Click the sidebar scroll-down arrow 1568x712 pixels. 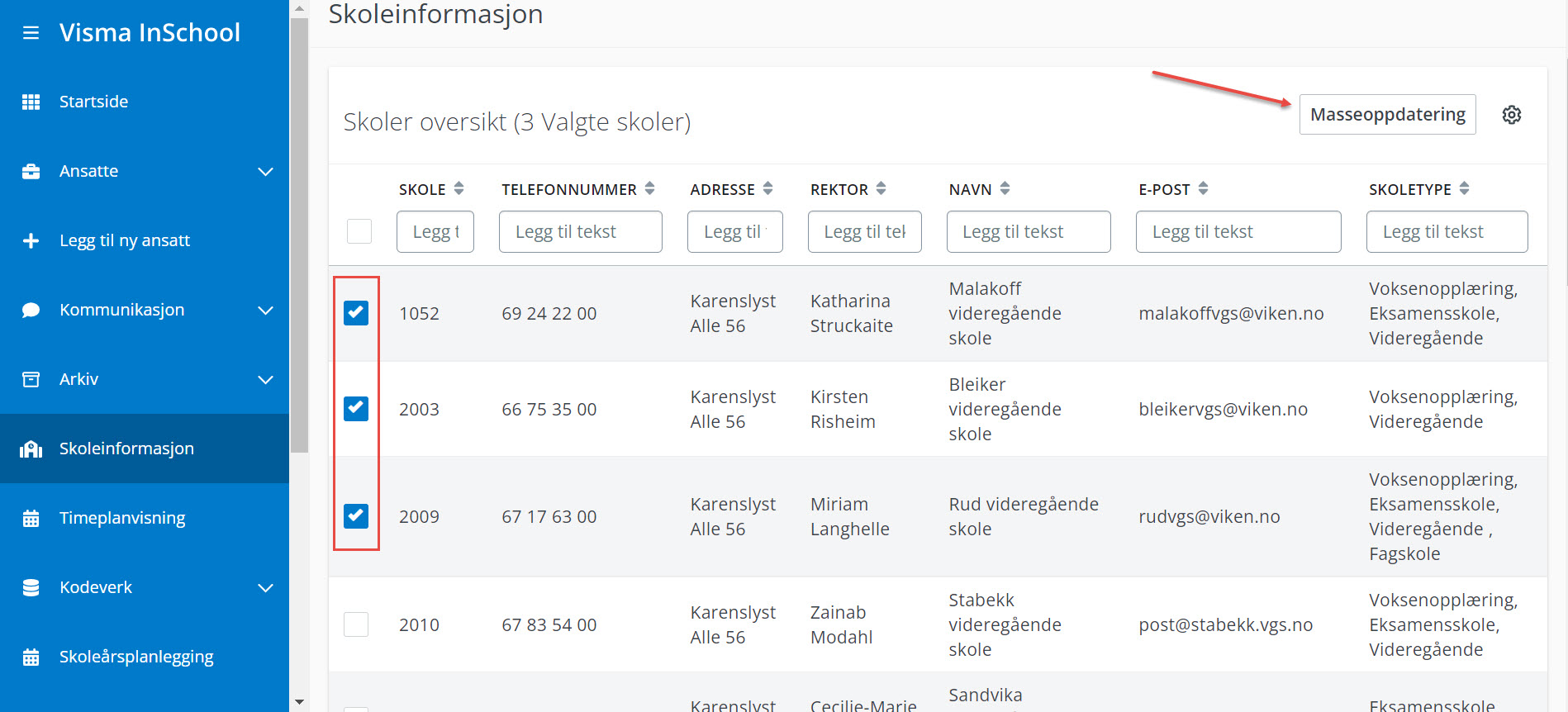coord(299,702)
